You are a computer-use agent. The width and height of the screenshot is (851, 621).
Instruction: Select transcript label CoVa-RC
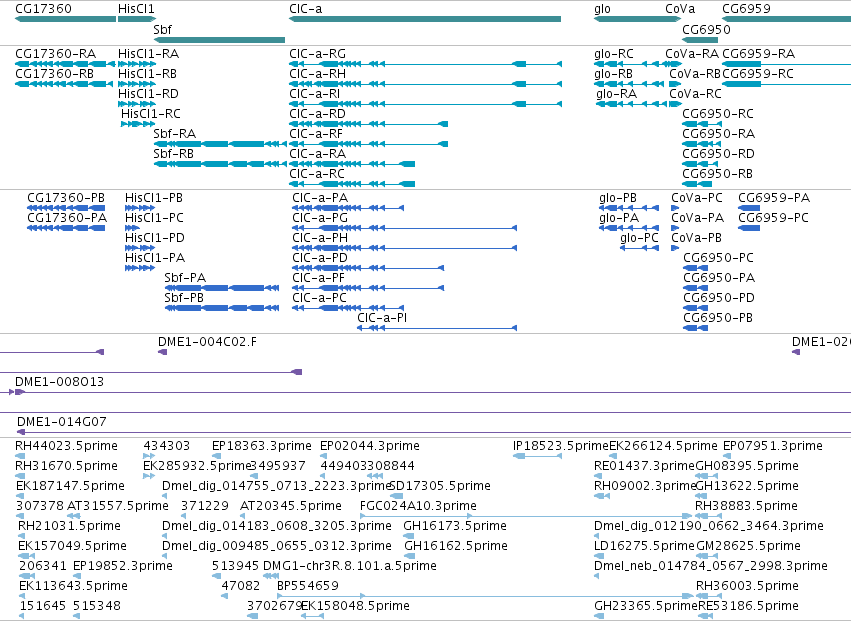pyautogui.click(x=695, y=93)
